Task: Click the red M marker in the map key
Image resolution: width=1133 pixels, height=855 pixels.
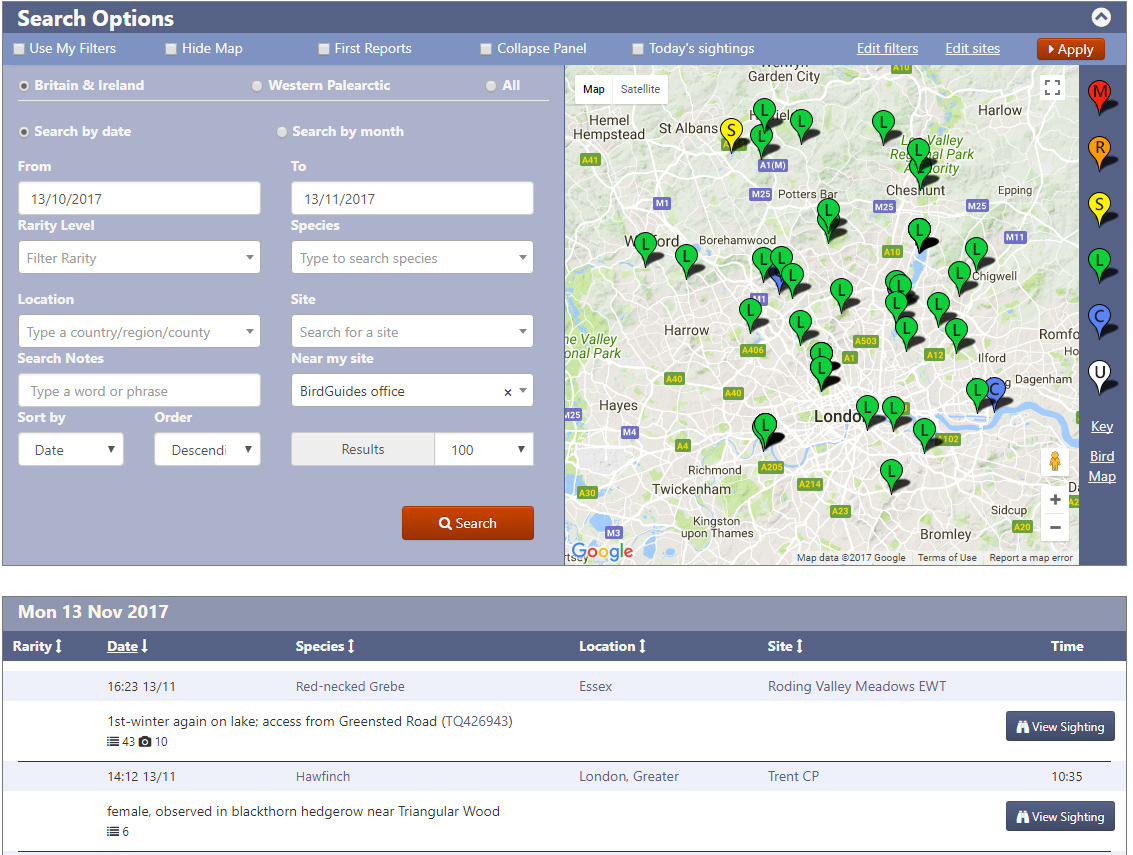Action: click(x=1100, y=96)
